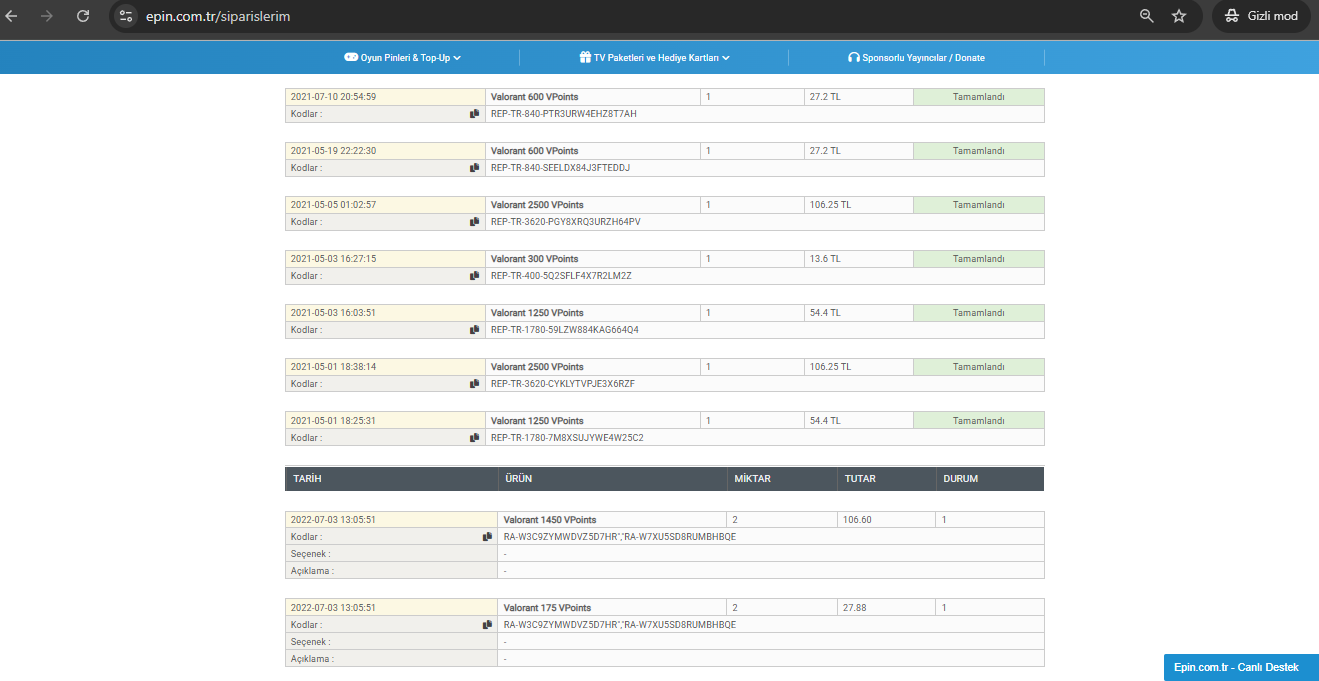
Task: Reload the epin.com.tr page
Action: click(x=83, y=16)
